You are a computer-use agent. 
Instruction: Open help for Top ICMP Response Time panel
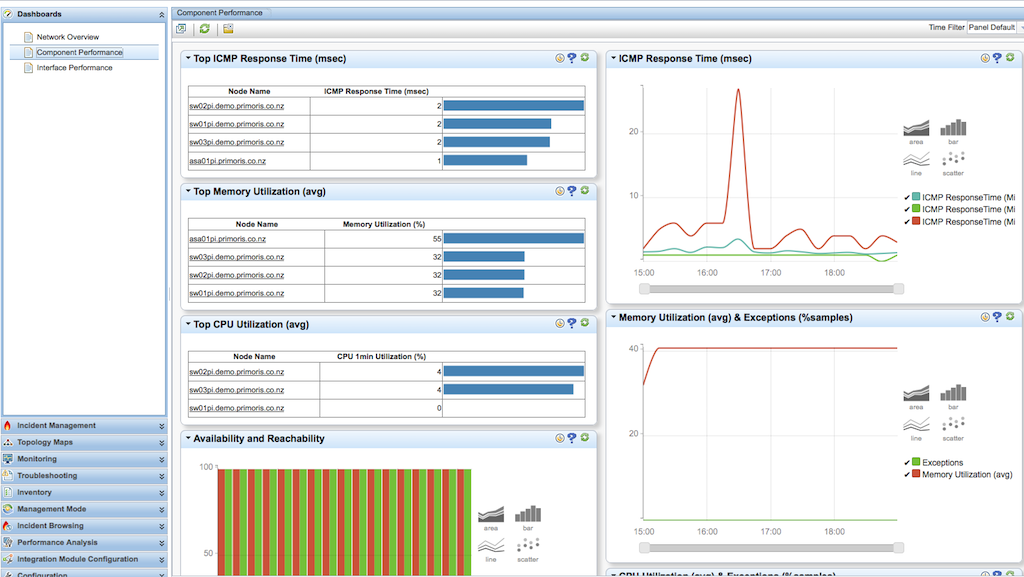tap(572, 58)
